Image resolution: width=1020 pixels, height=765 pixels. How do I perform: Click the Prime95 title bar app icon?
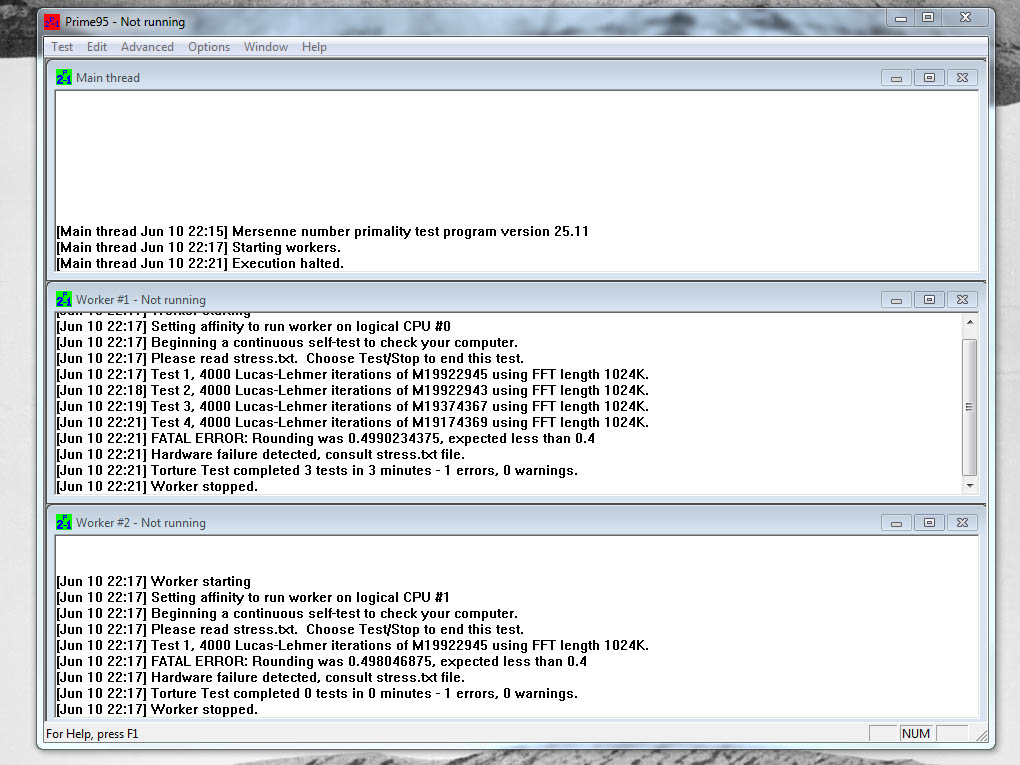(x=52, y=22)
